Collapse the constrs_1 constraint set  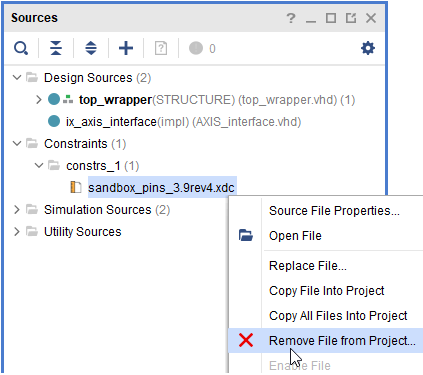pos(39,165)
